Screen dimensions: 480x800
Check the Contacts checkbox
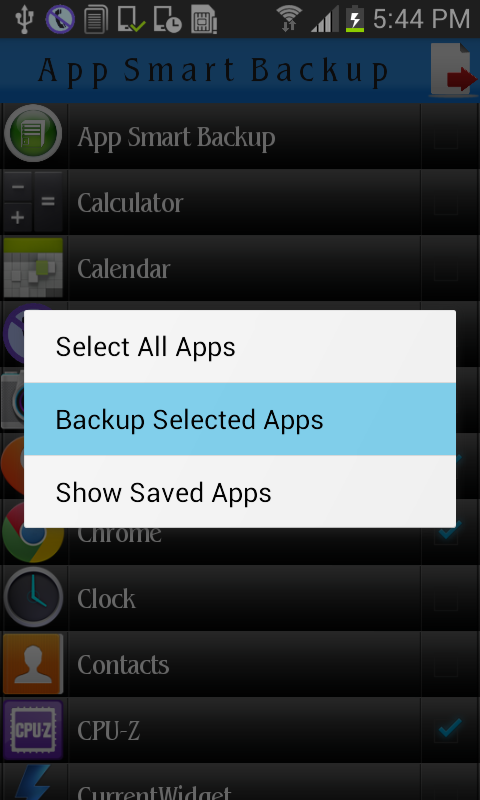[447, 664]
